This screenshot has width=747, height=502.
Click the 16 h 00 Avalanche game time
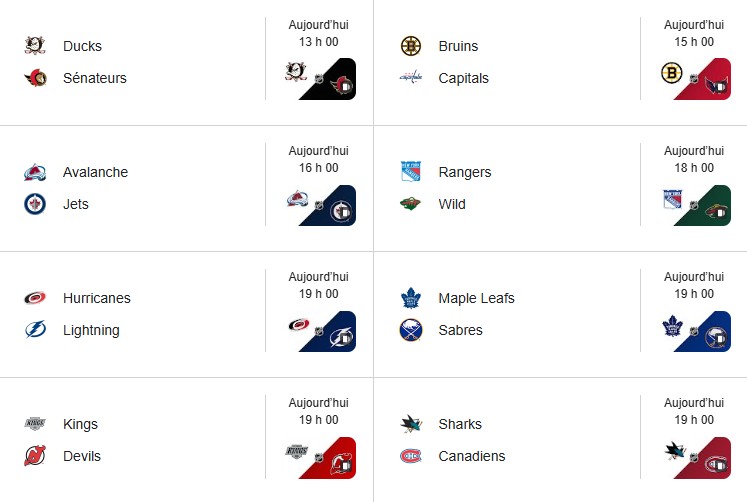coord(318,168)
